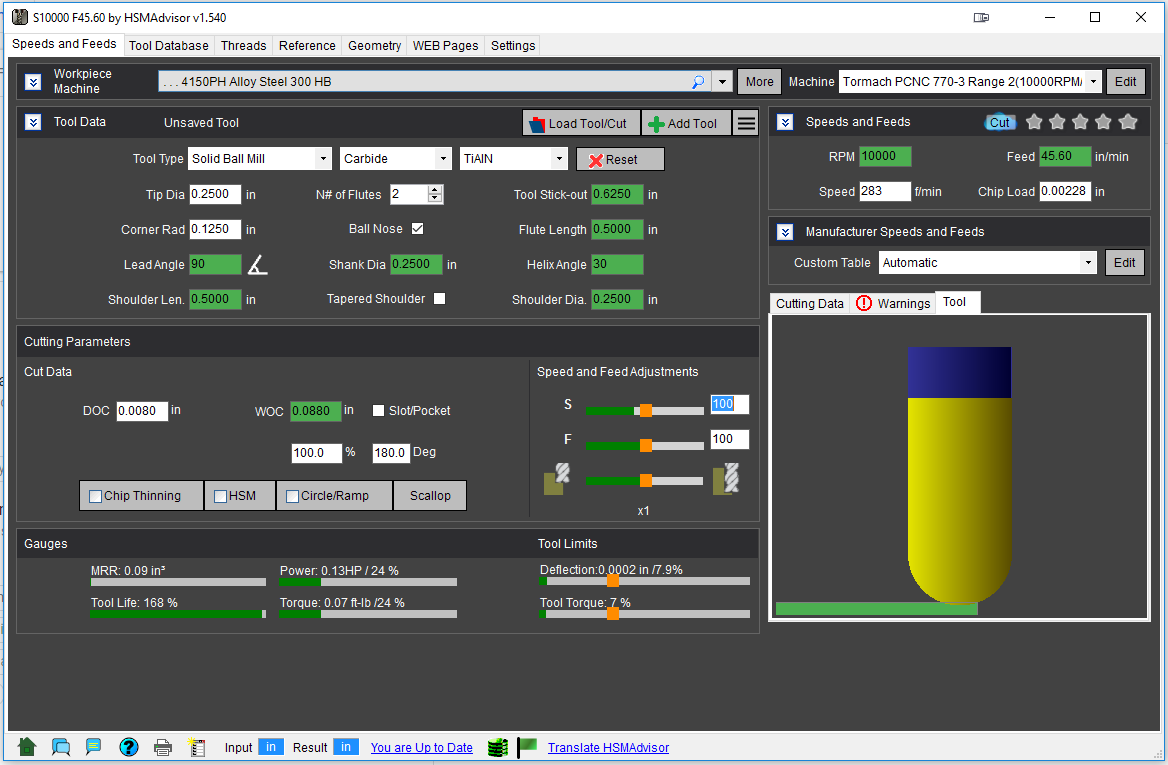Switch to the Tool Database tab
1168x765 pixels.
169,45
